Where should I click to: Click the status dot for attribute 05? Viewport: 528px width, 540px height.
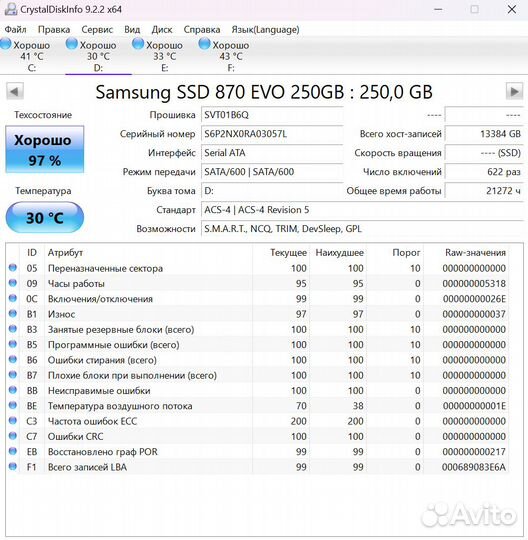(x=13, y=268)
